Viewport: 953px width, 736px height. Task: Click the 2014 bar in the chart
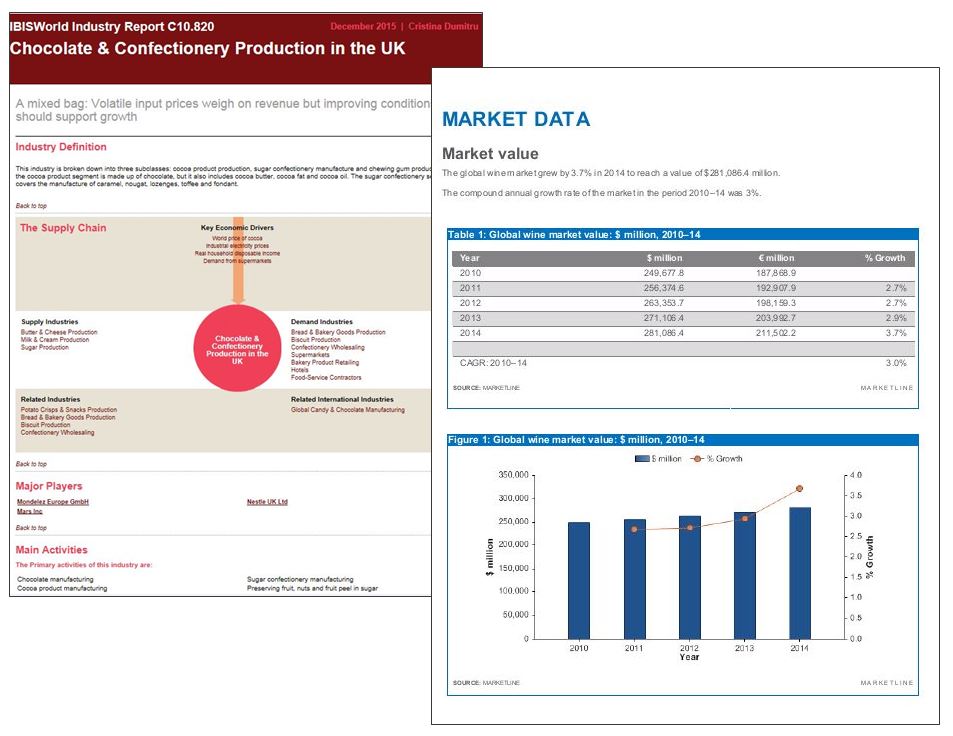click(799, 572)
